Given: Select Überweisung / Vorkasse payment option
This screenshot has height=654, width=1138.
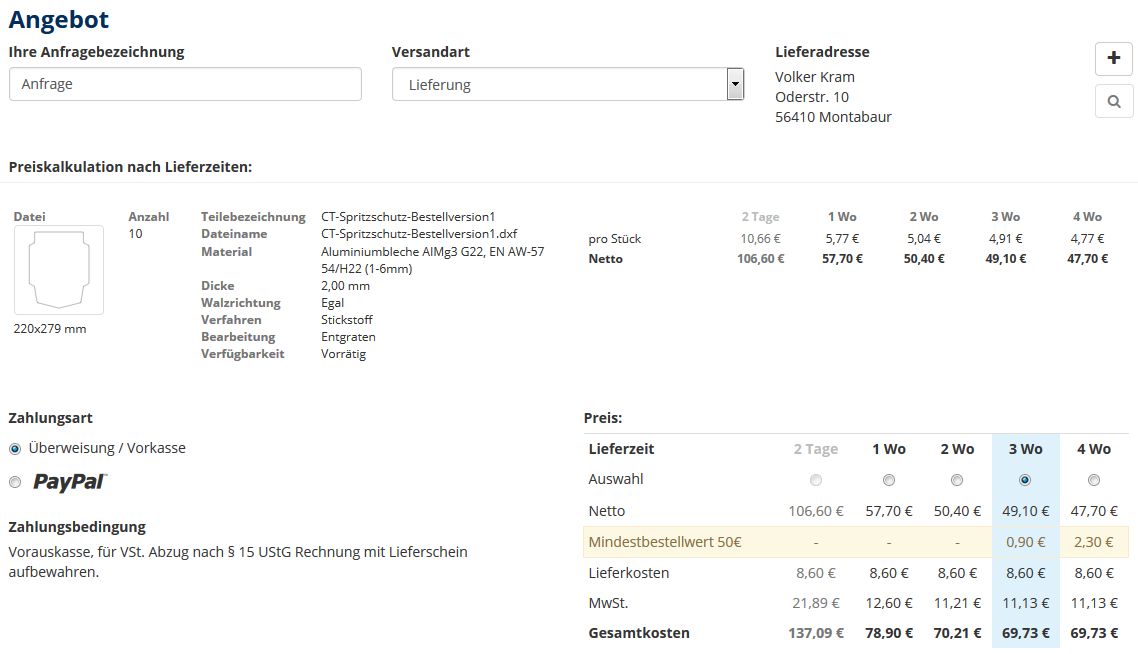Looking at the screenshot, I should (15, 449).
